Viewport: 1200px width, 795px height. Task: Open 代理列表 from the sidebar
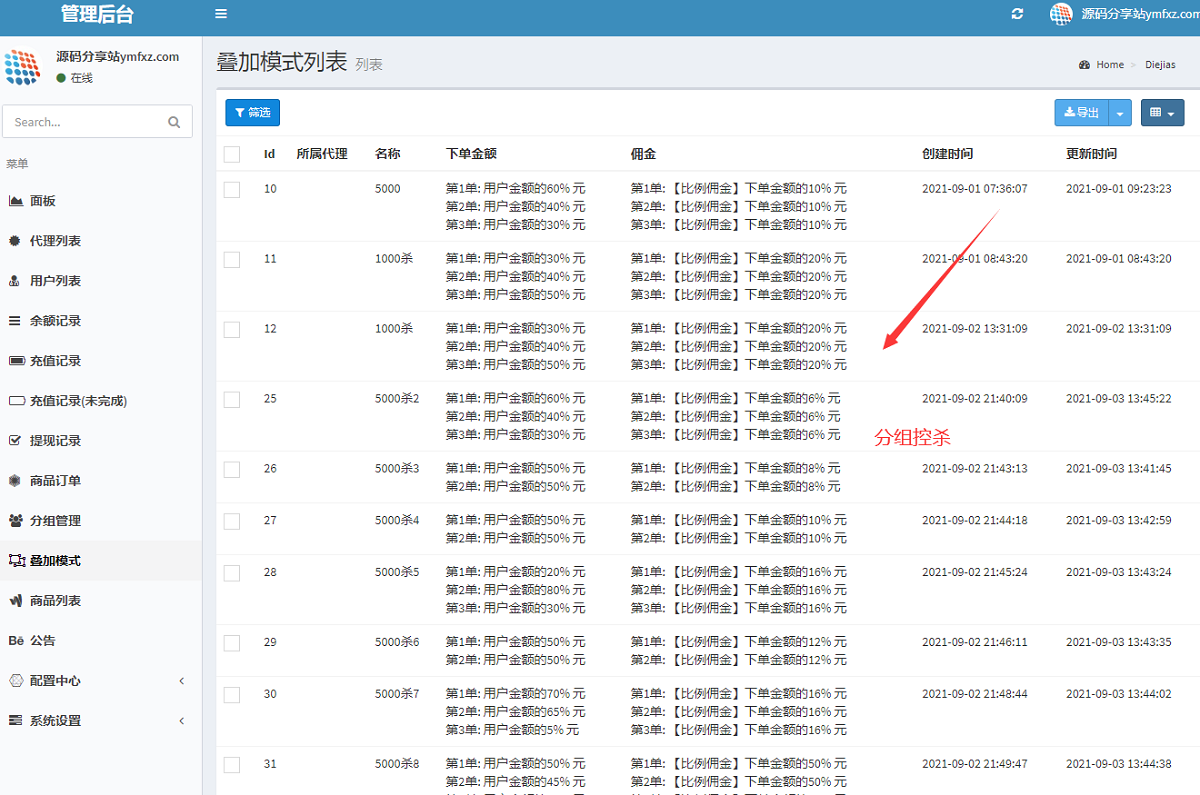point(55,241)
